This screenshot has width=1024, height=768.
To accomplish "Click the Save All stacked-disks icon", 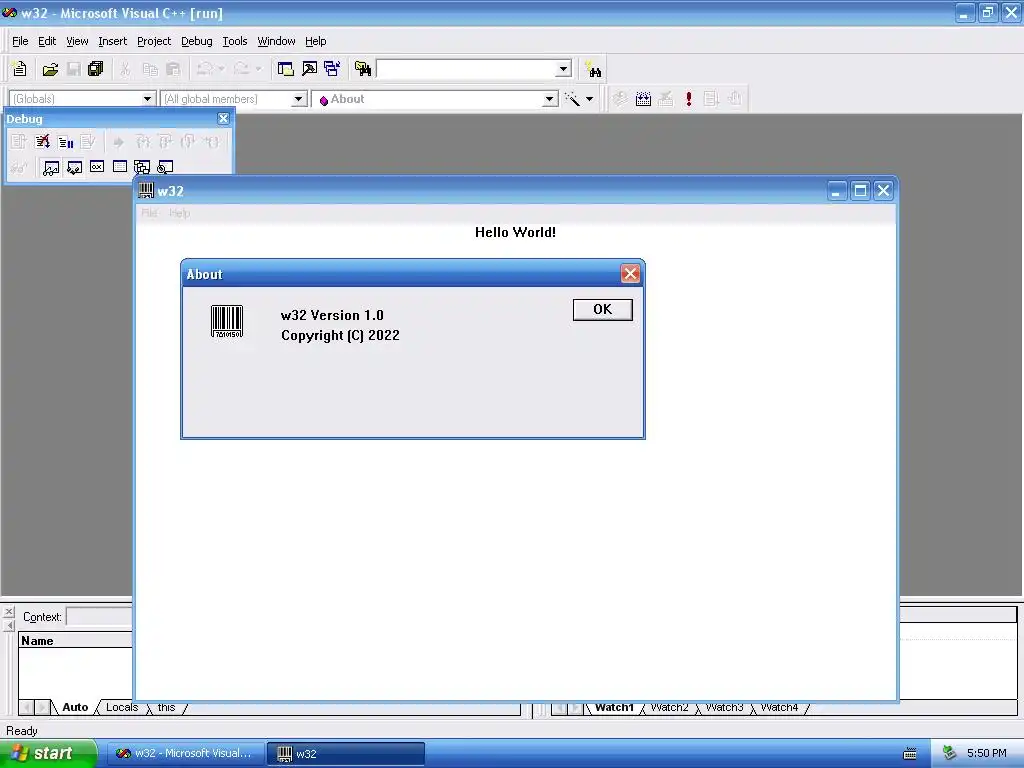I will (x=96, y=69).
